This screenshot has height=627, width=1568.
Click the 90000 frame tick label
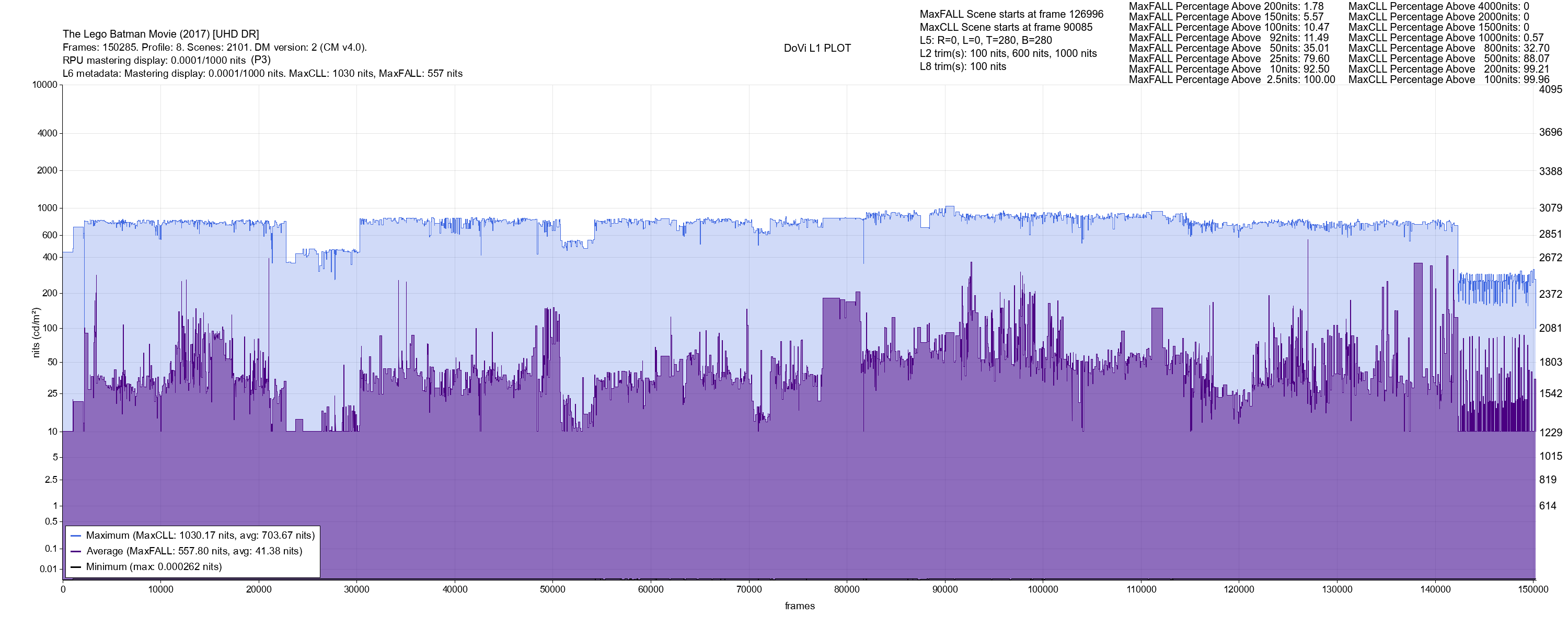pos(944,589)
